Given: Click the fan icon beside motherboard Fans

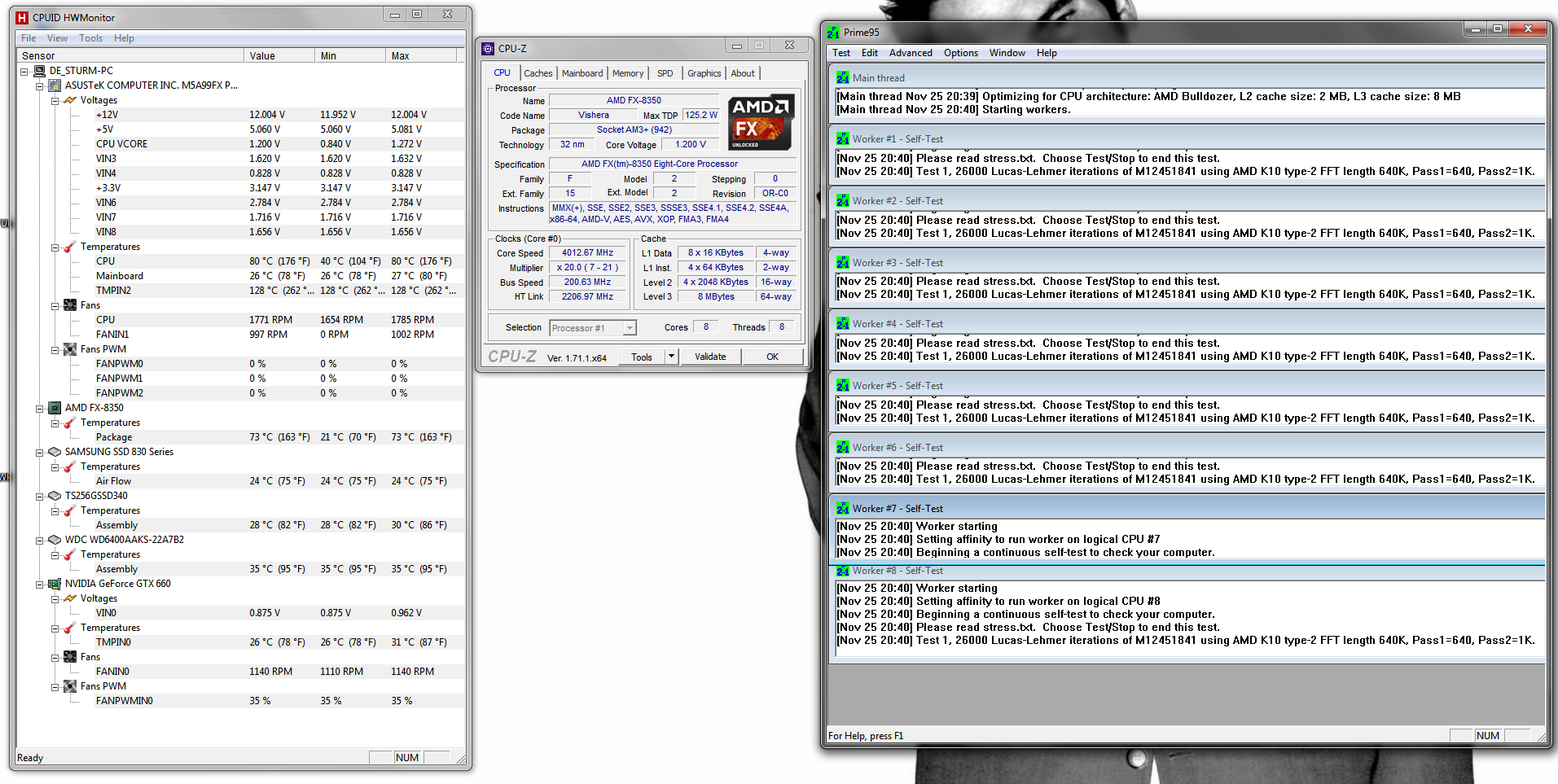Looking at the screenshot, I should [70, 305].
